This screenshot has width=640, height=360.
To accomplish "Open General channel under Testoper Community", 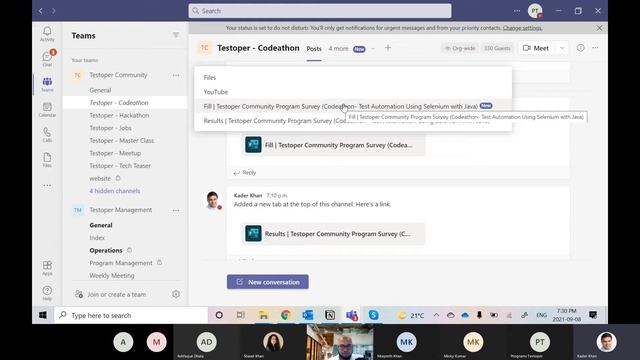I will (100, 90).
